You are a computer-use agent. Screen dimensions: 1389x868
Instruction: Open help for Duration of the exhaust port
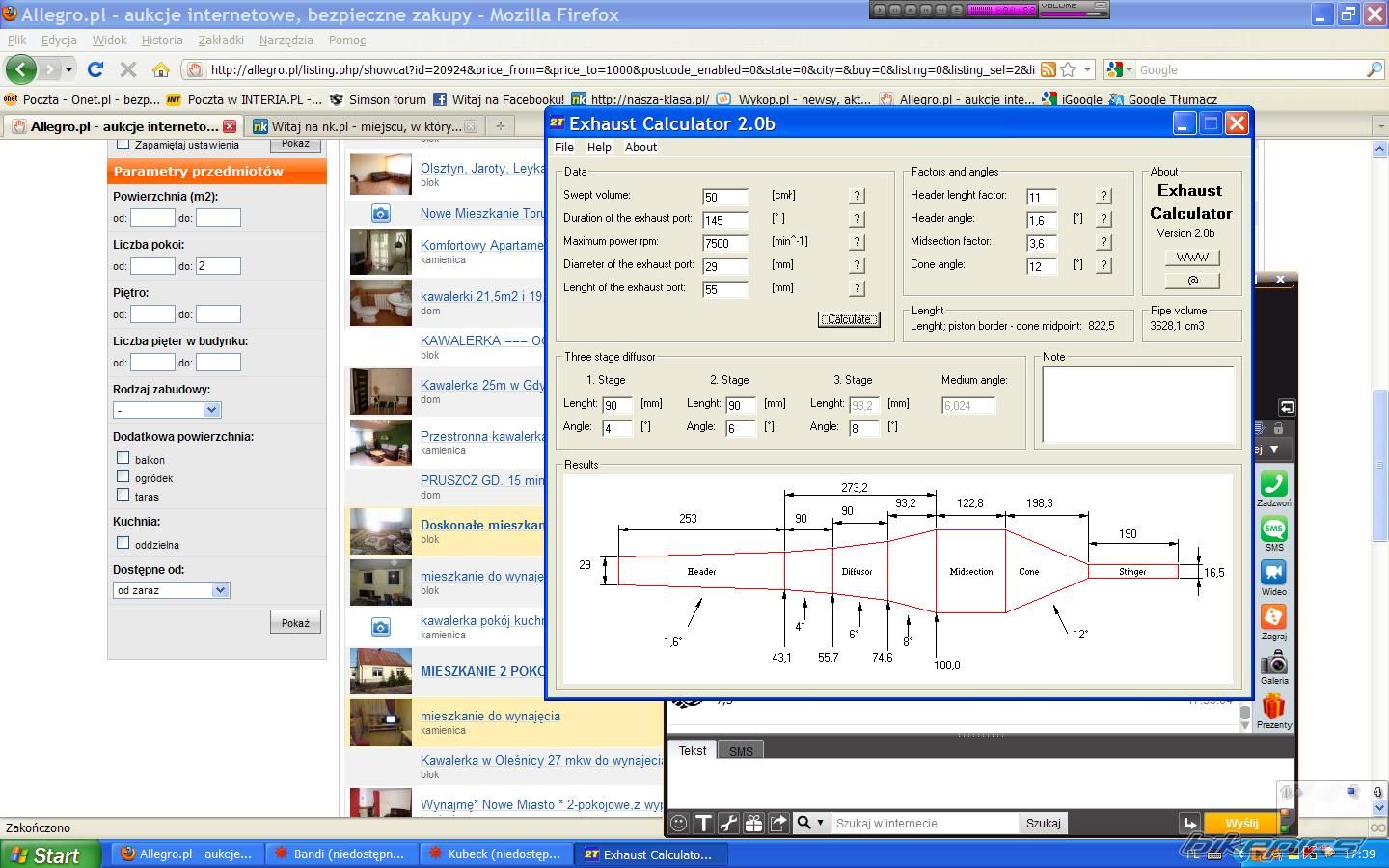[857, 219]
